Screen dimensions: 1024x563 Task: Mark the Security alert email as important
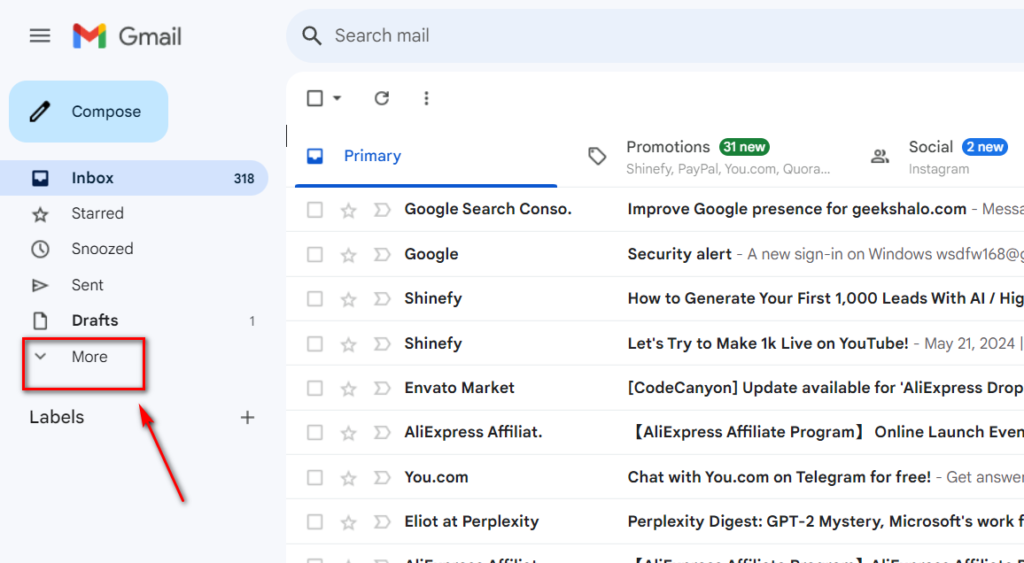(x=381, y=254)
